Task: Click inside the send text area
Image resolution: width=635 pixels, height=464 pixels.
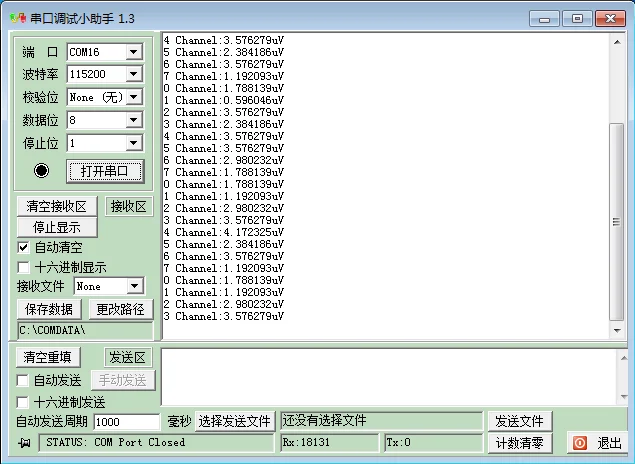Action: pos(389,377)
